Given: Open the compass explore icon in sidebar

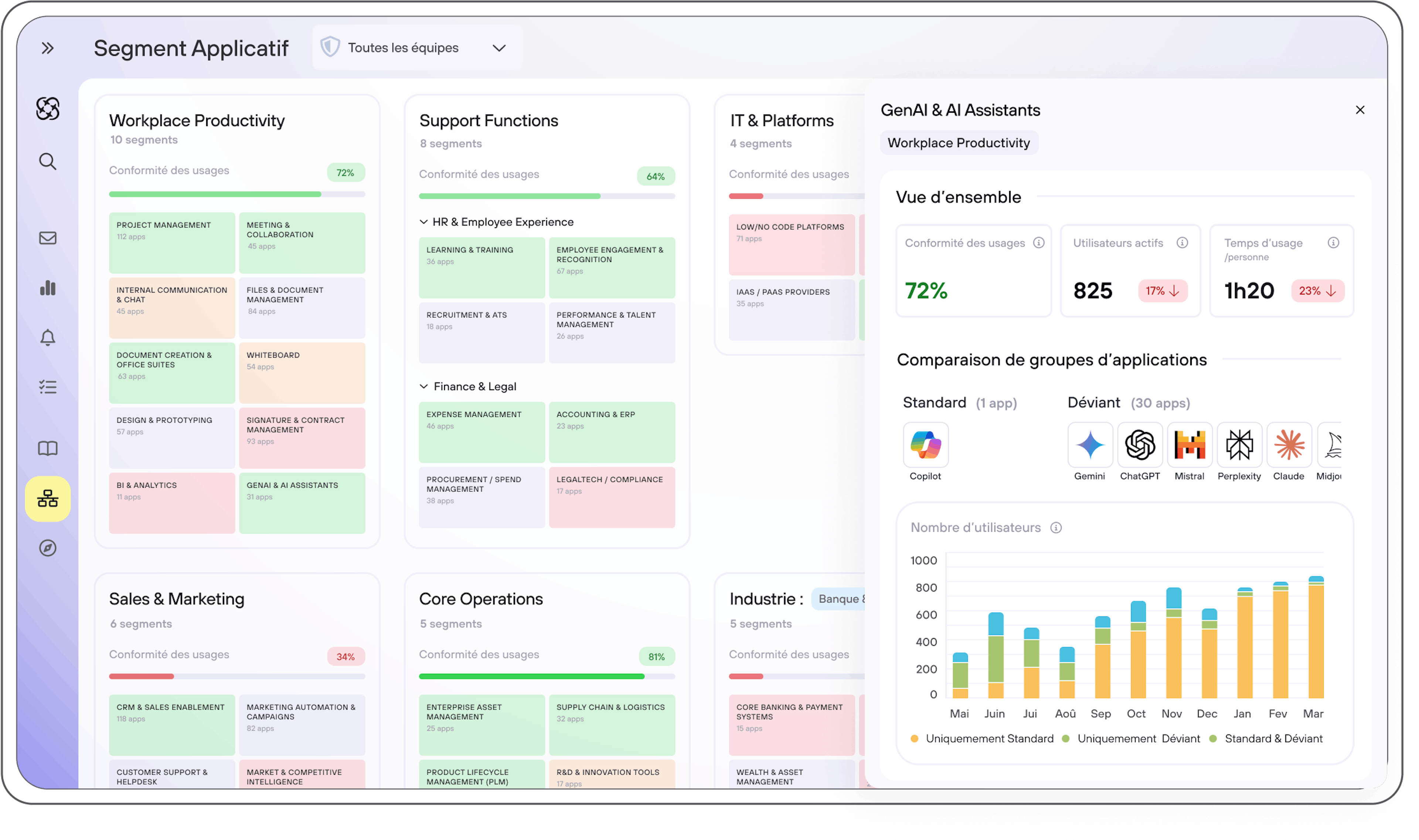Looking at the screenshot, I should coord(48,548).
